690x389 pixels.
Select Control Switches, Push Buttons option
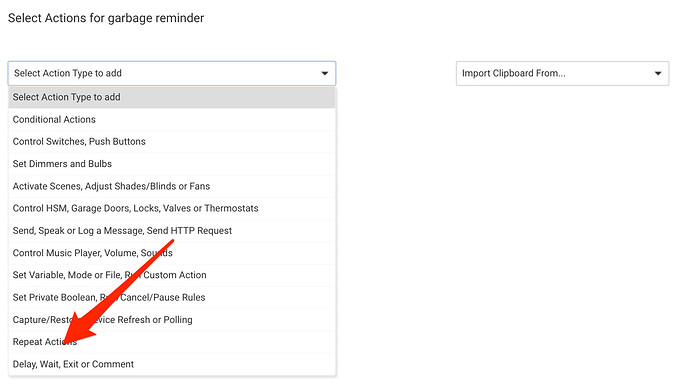pyautogui.click(x=172, y=142)
